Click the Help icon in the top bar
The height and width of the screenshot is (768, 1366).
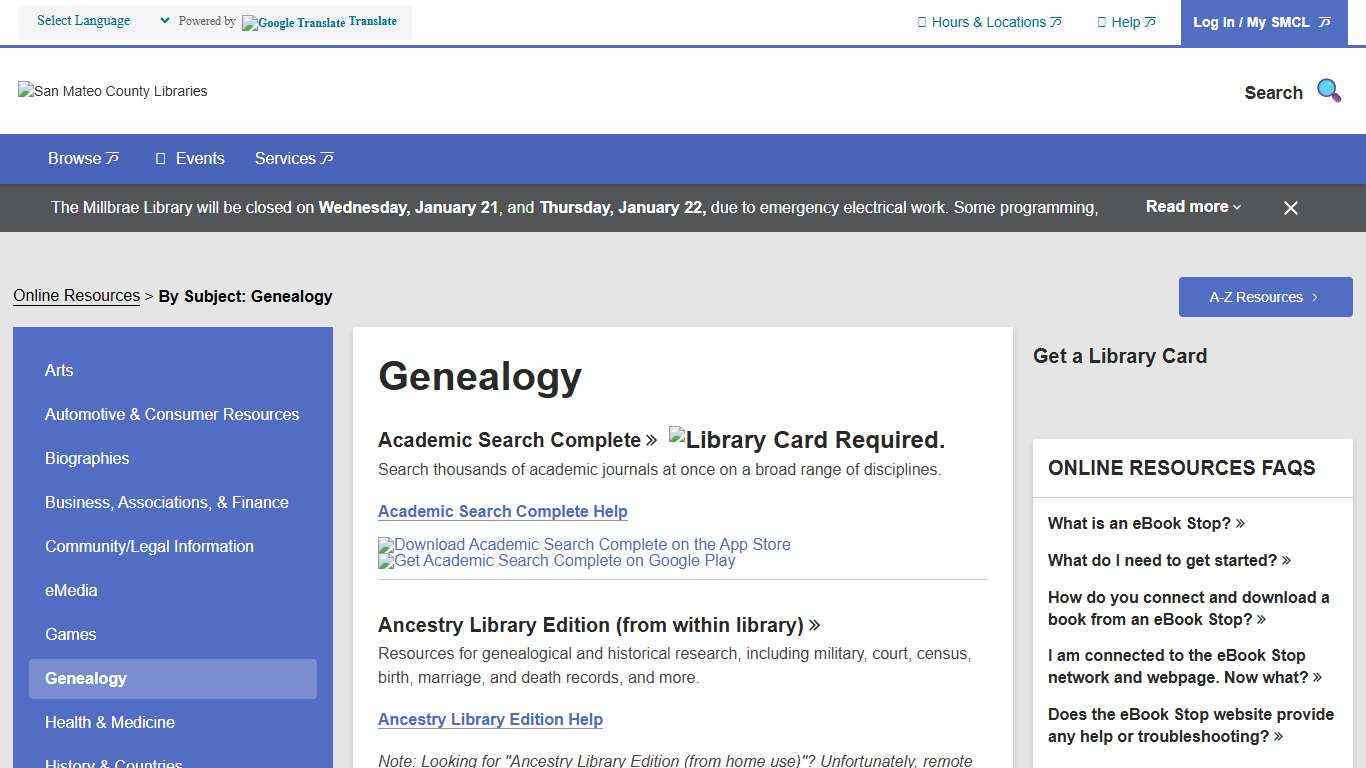[x=1101, y=21]
